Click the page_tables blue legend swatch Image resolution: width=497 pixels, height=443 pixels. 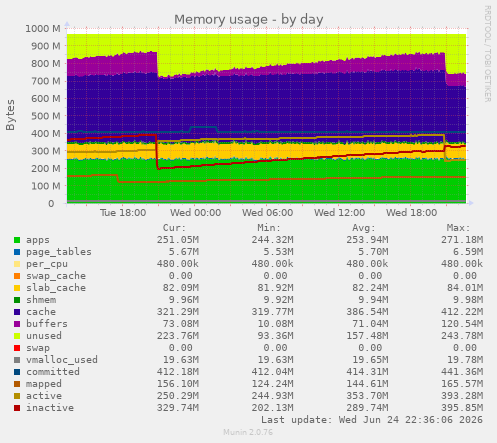click(x=17, y=252)
